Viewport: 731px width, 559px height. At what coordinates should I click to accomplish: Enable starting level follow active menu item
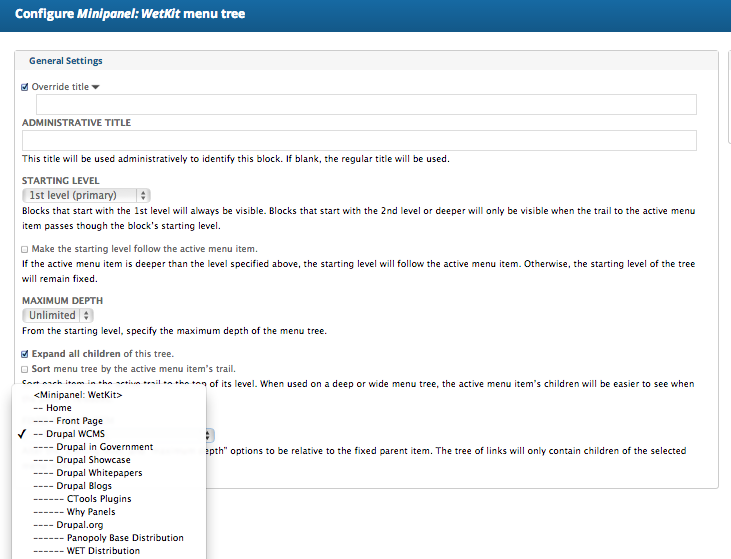(x=25, y=249)
